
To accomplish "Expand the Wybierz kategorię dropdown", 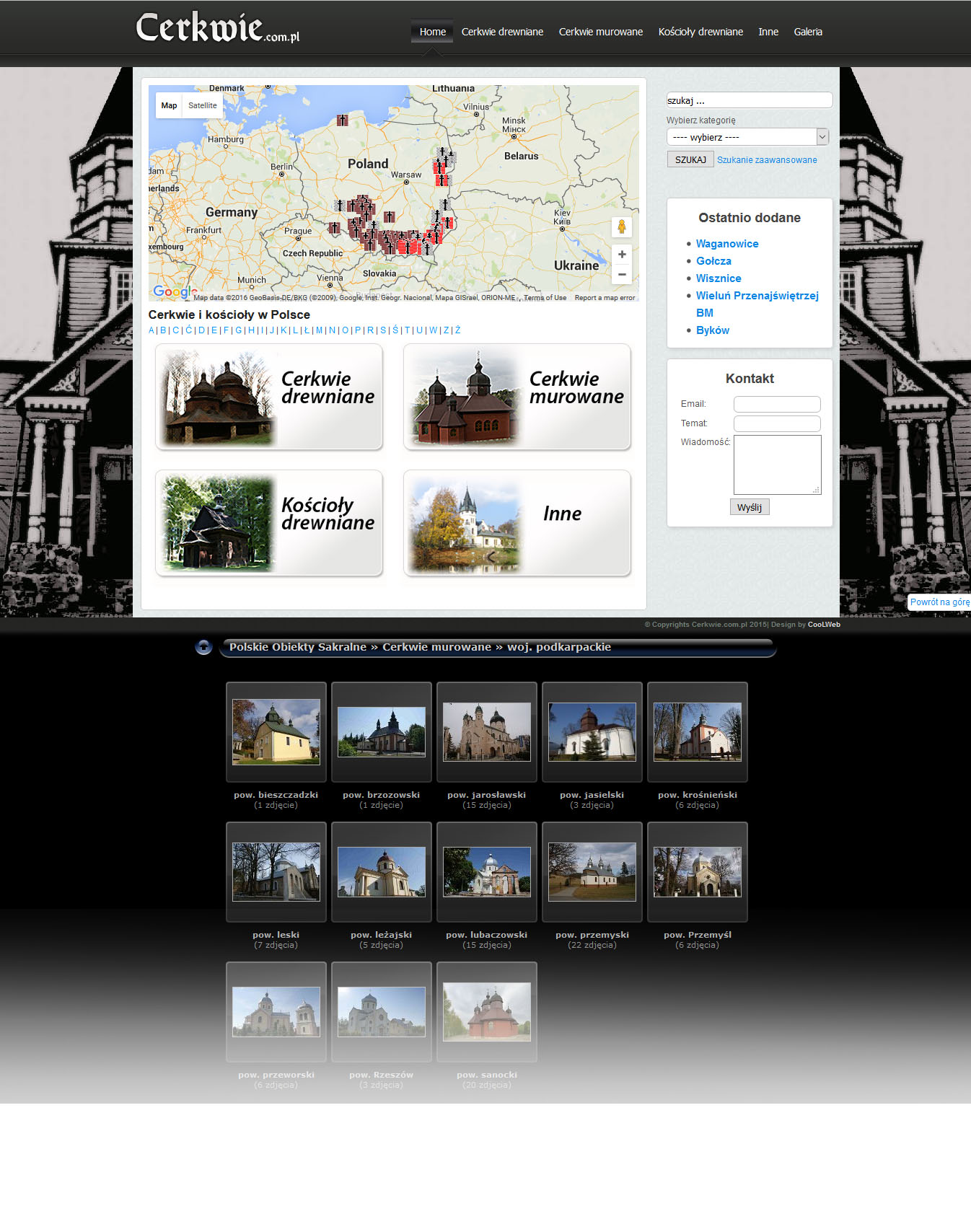I will pos(747,137).
